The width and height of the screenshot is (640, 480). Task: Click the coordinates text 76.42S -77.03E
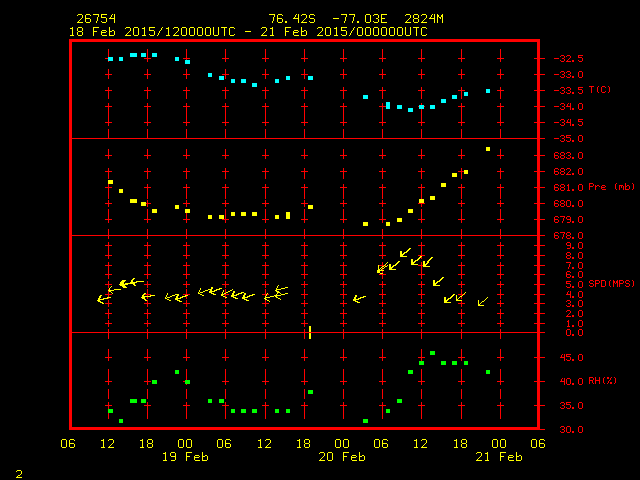pyautogui.click(x=327, y=19)
